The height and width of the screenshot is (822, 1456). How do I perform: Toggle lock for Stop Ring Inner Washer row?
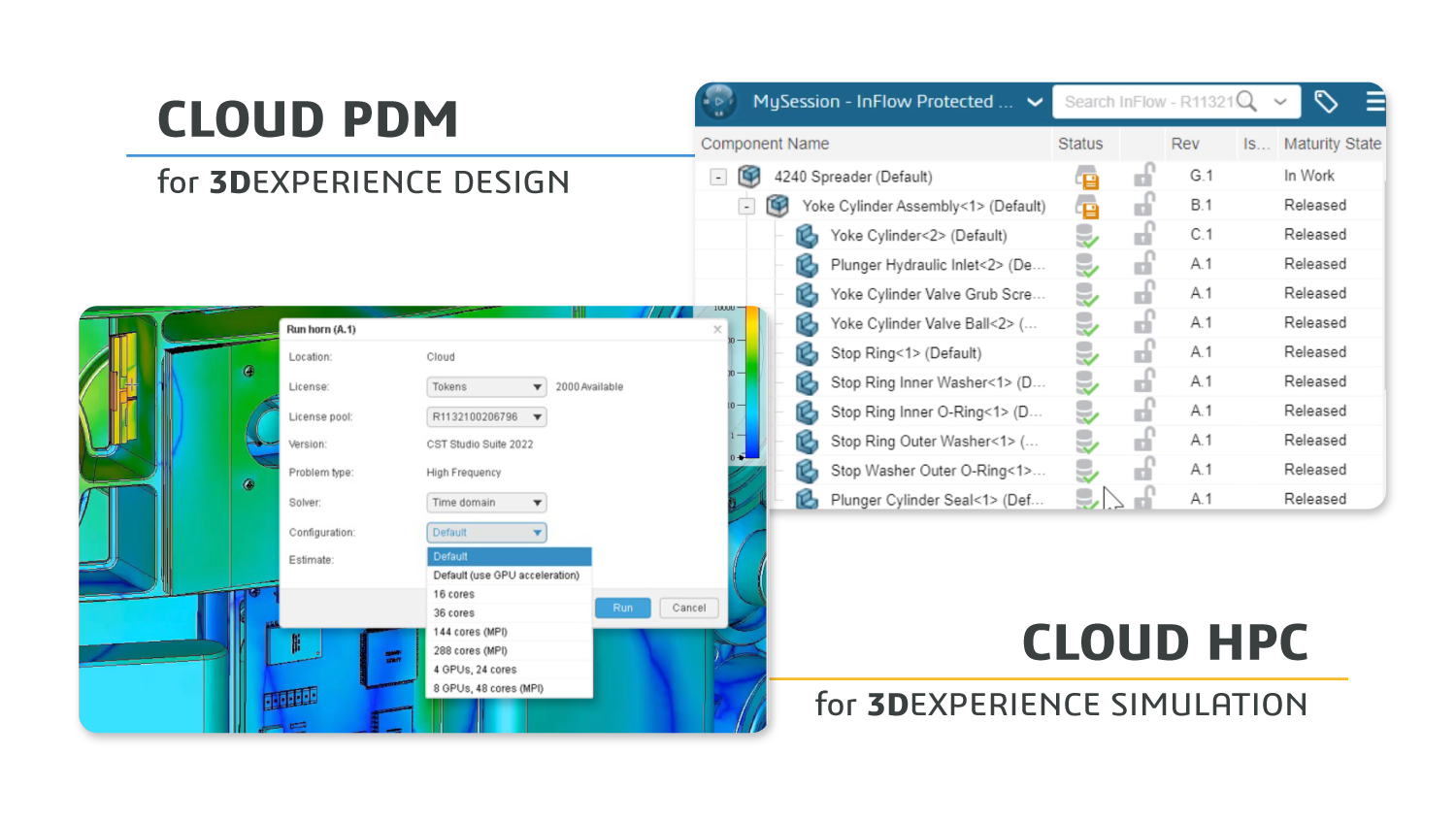tap(1144, 380)
